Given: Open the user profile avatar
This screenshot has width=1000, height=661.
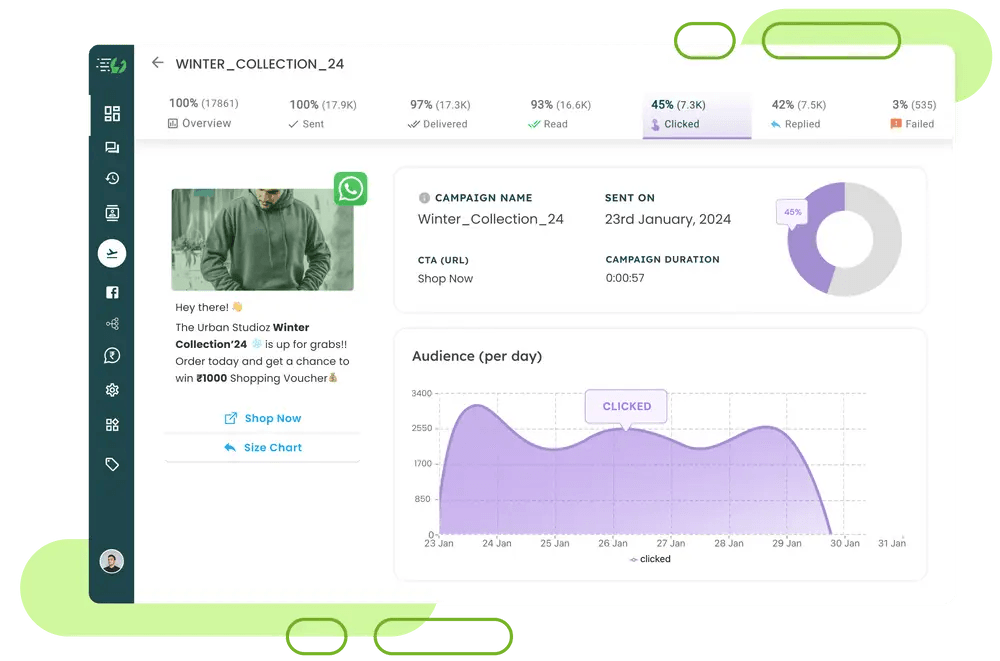Looking at the screenshot, I should [111, 561].
